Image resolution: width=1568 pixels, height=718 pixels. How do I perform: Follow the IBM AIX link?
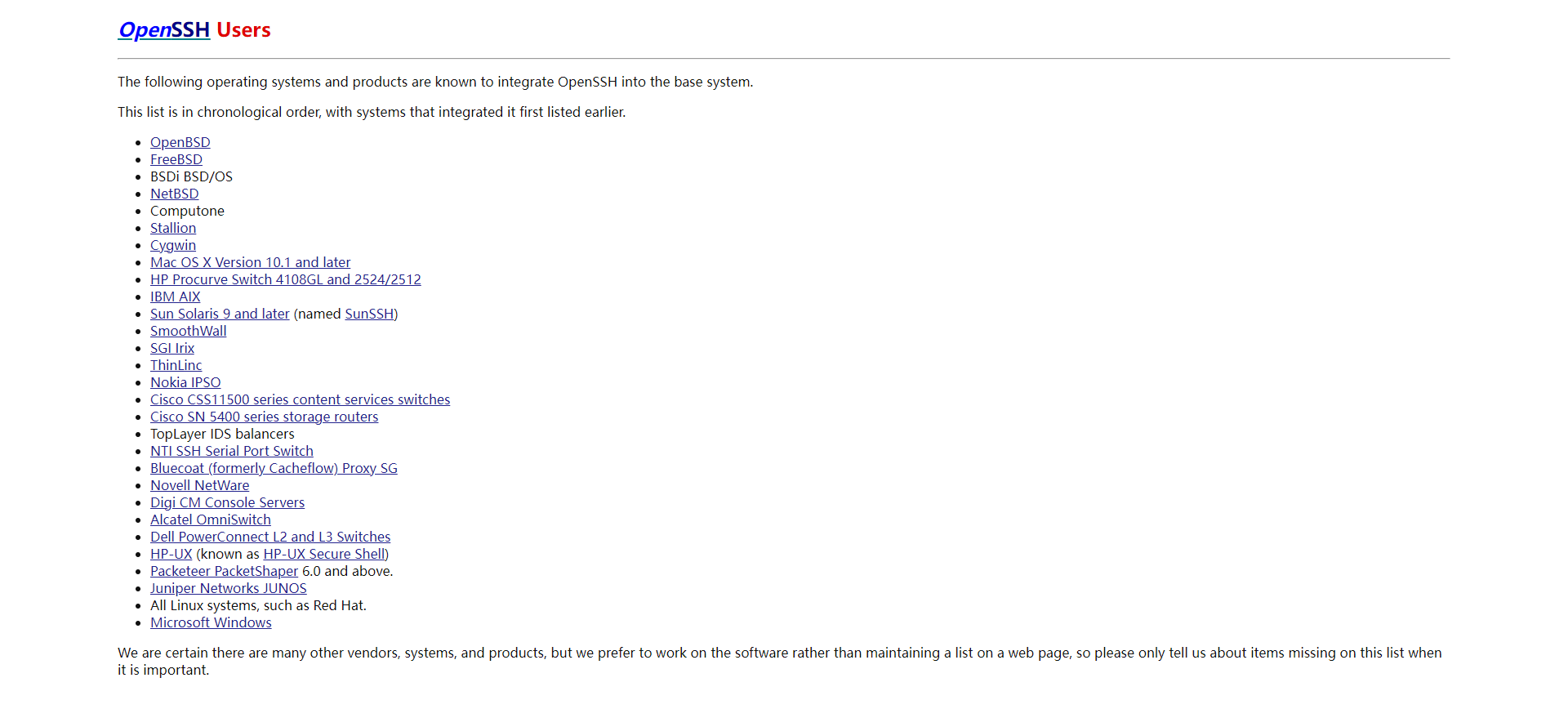[x=175, y=297]
